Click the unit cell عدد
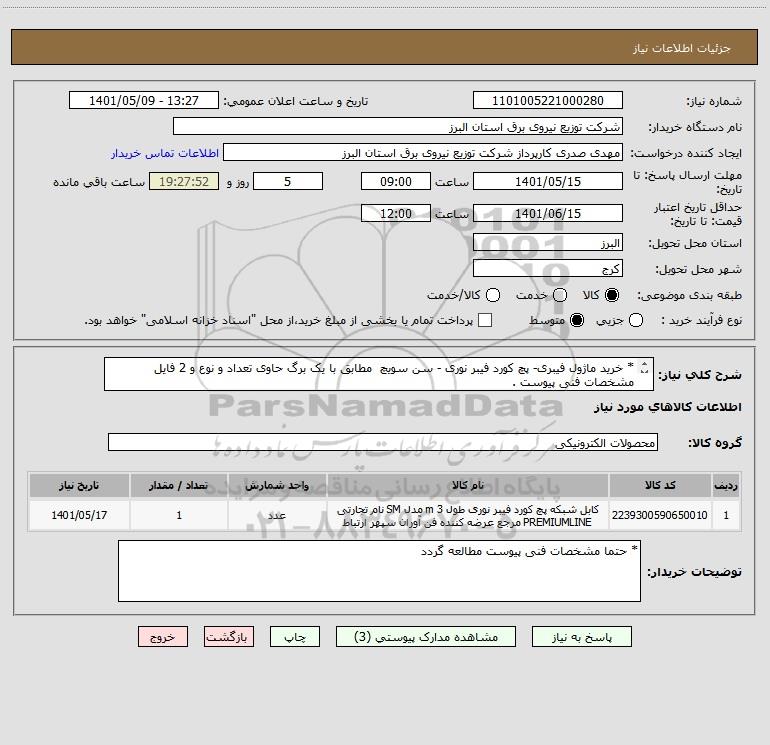Viewport: 770px width, 745px height. (277, 515)
